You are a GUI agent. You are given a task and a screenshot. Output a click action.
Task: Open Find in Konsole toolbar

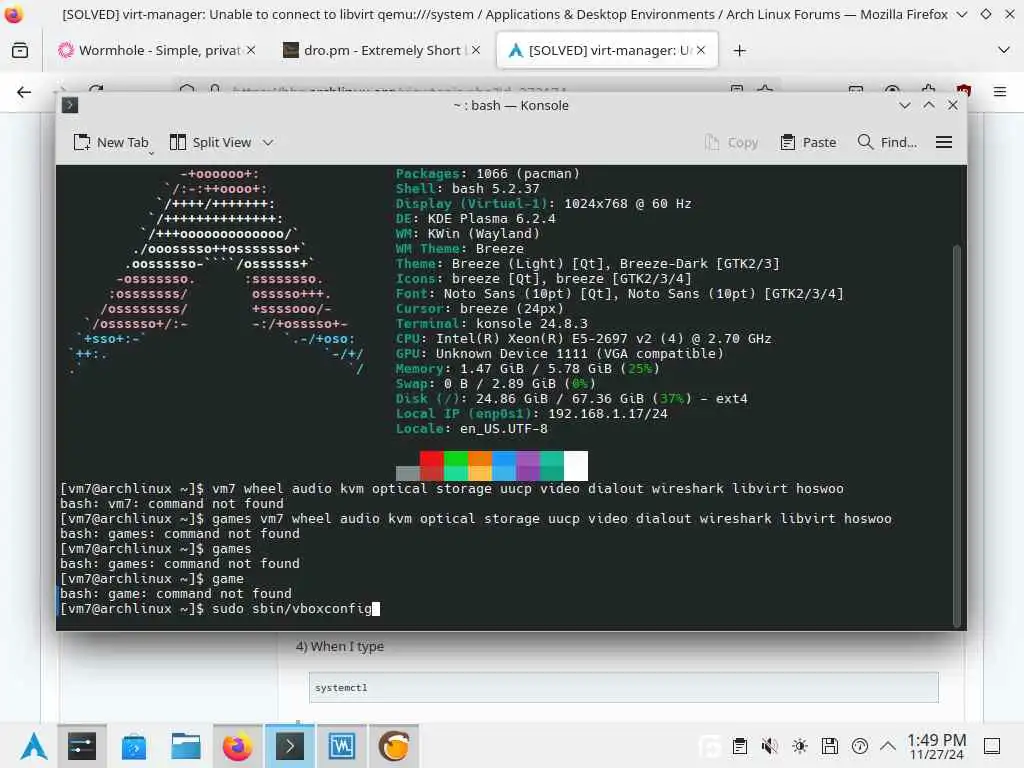click(888, 142)
